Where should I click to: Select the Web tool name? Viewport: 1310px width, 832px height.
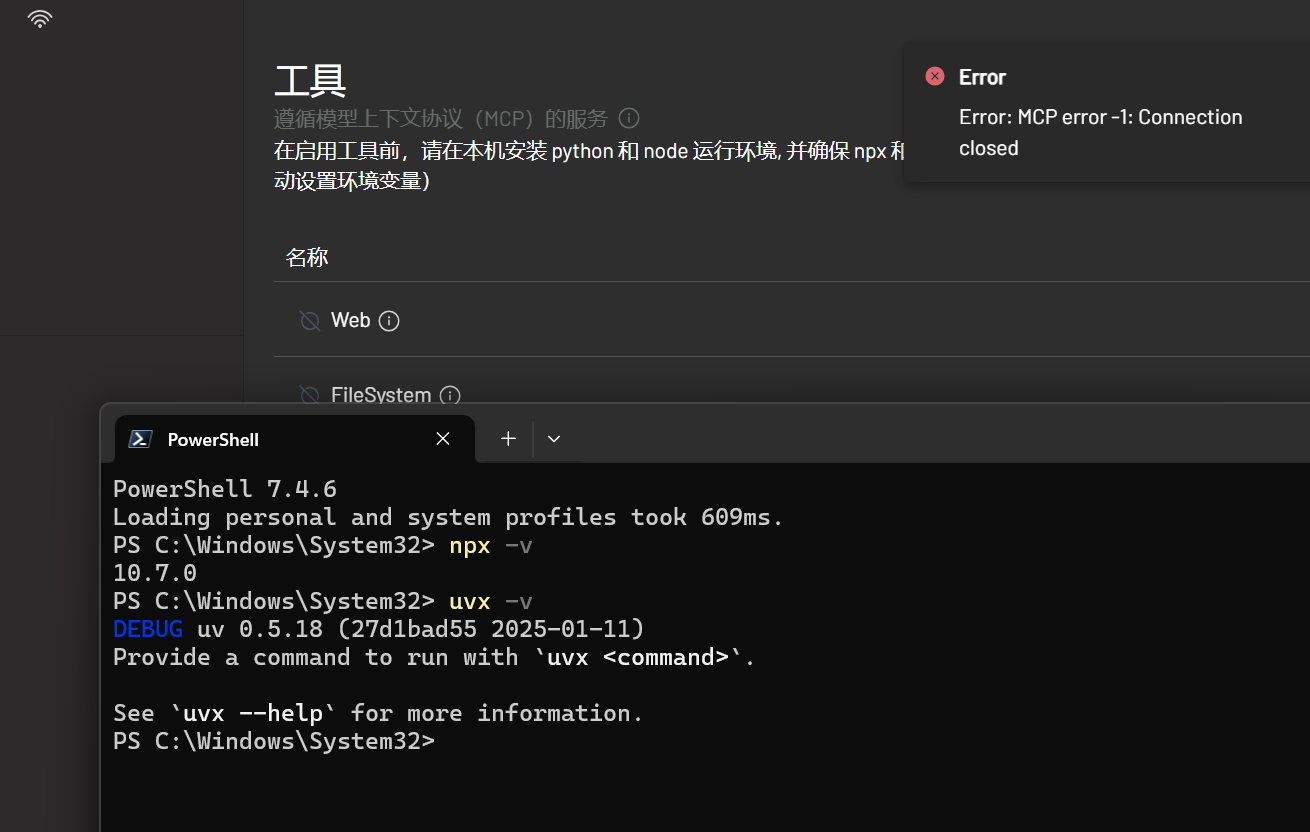351,321
